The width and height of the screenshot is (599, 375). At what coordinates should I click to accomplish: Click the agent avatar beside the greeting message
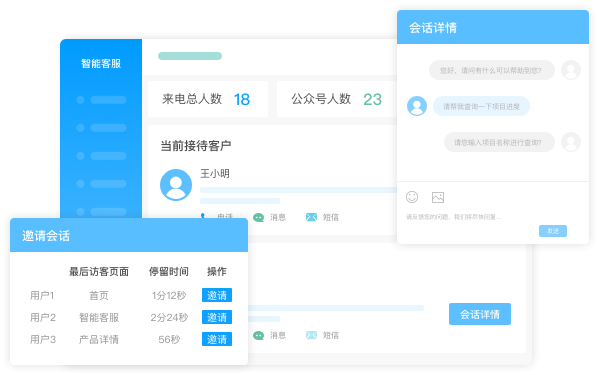click(x=571, y=70)
